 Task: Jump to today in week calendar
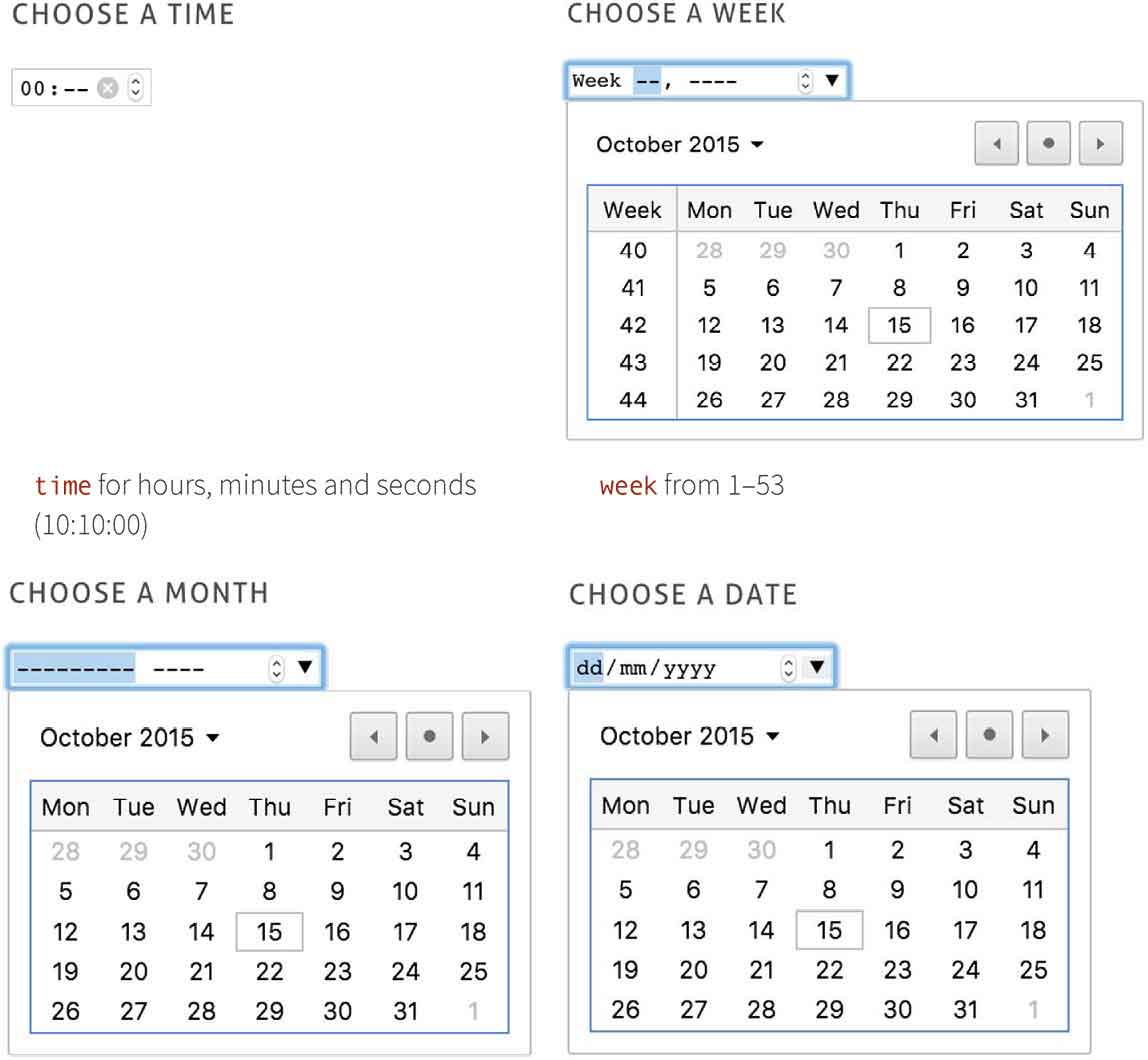(x=1048, y=144)
